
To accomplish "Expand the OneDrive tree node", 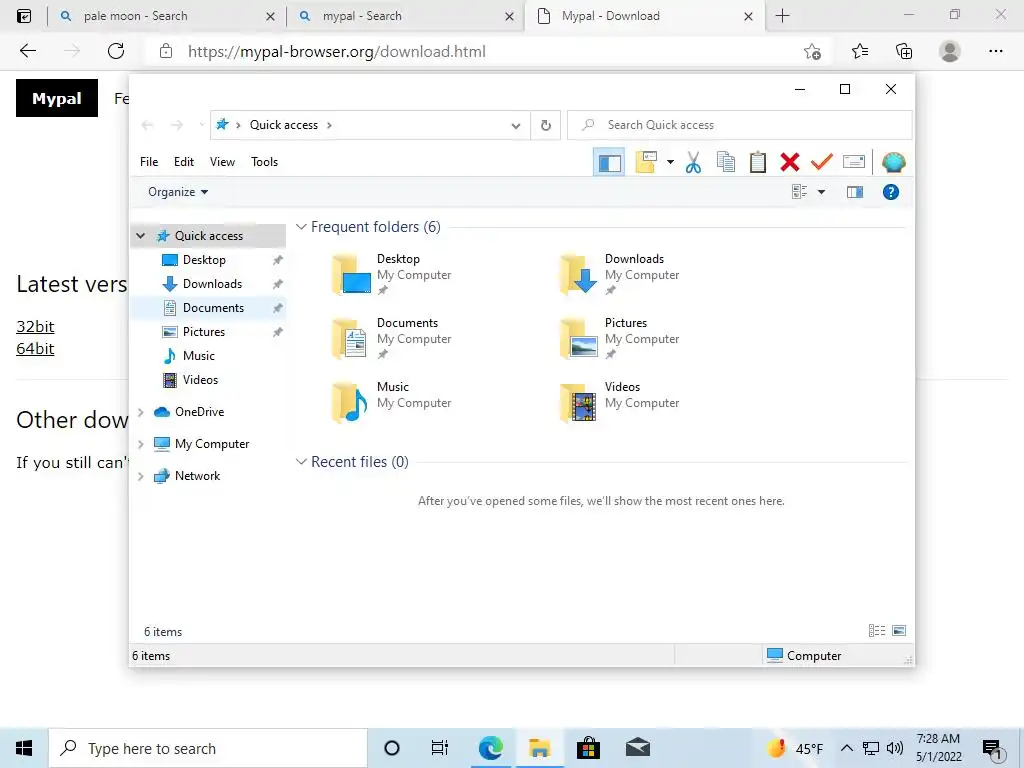I will tap(140, 412).
